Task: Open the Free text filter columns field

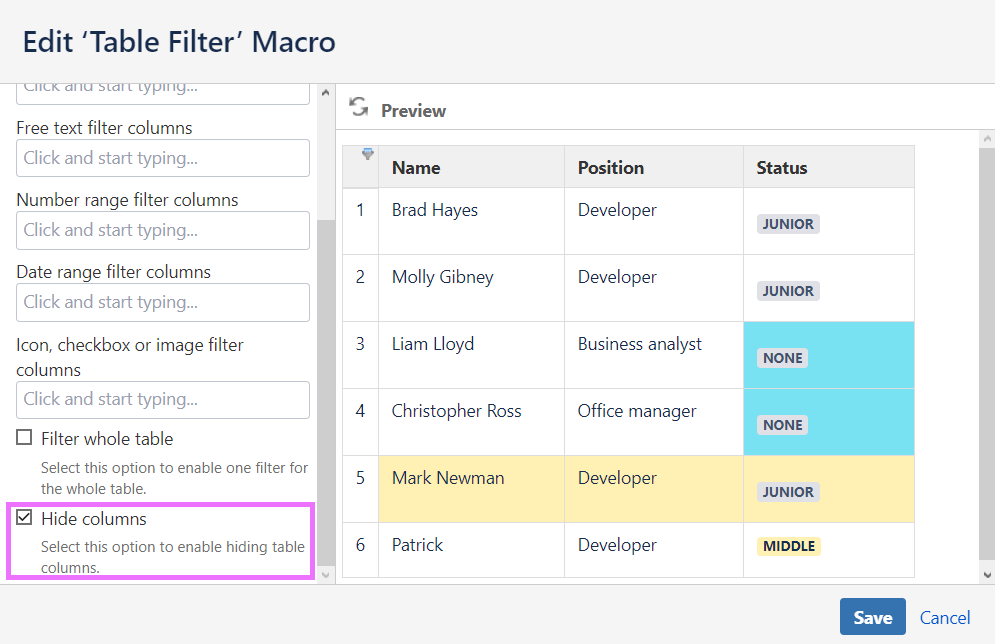Action: [x=163, y=158]
